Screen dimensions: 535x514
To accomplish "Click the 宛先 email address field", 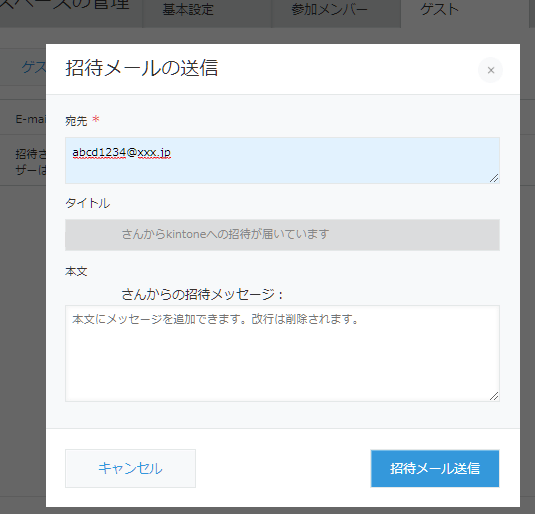I will click(x=282, y=160).
